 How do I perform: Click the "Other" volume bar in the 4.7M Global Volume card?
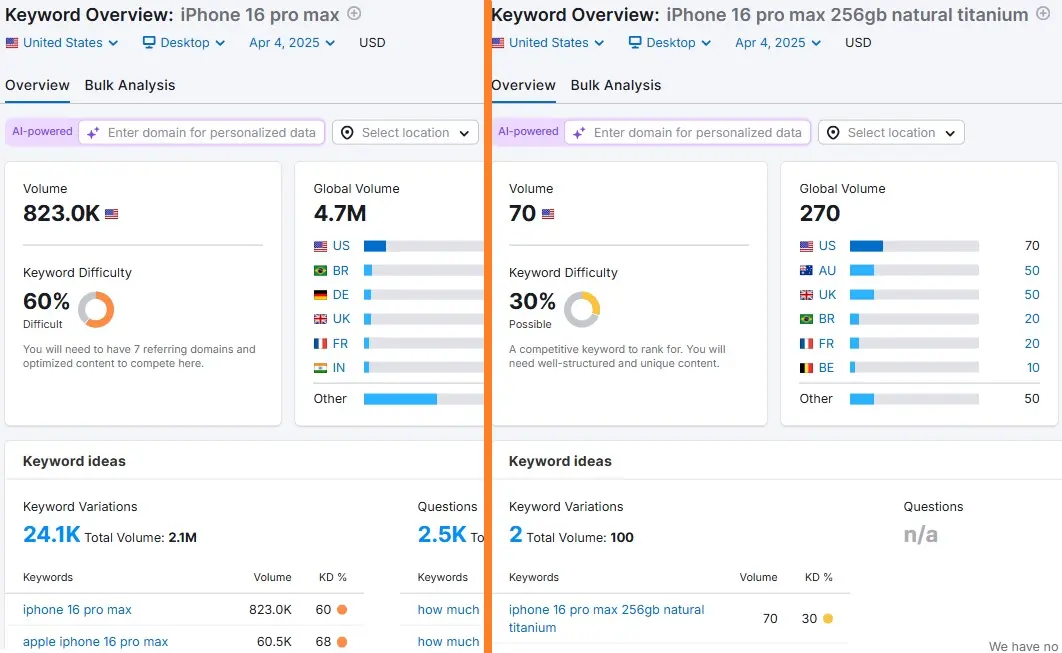point(400,399)
